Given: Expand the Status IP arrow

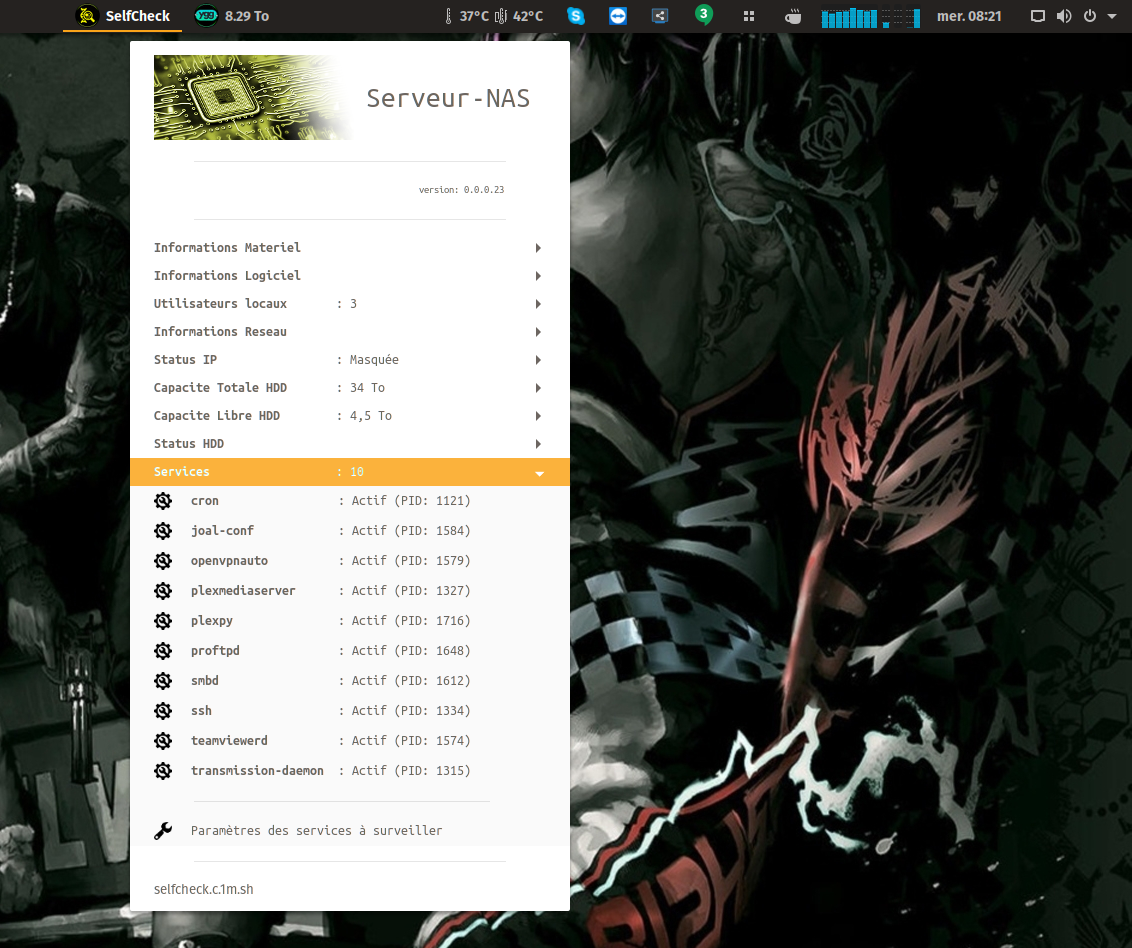Looking at the screenshot, I should [x=538, y=360].
